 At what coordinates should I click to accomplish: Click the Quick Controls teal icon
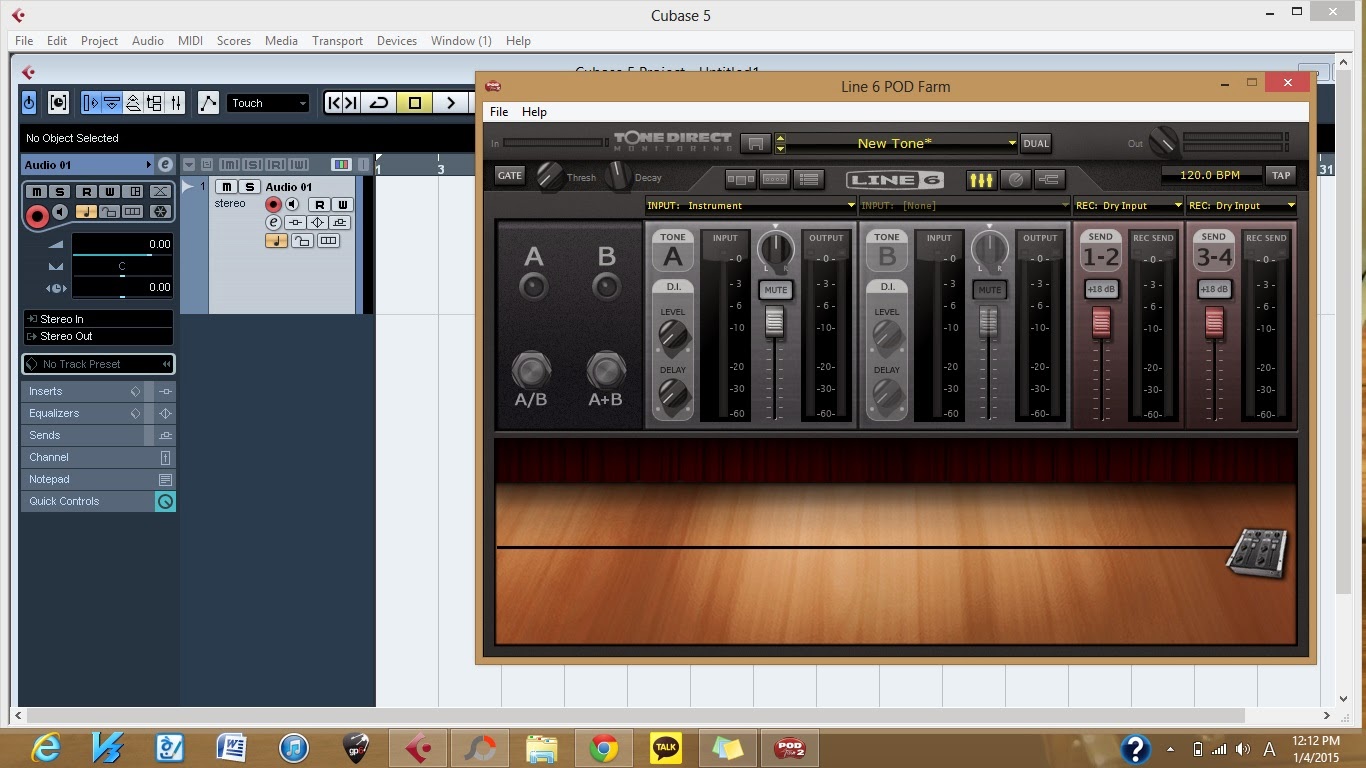166,502
